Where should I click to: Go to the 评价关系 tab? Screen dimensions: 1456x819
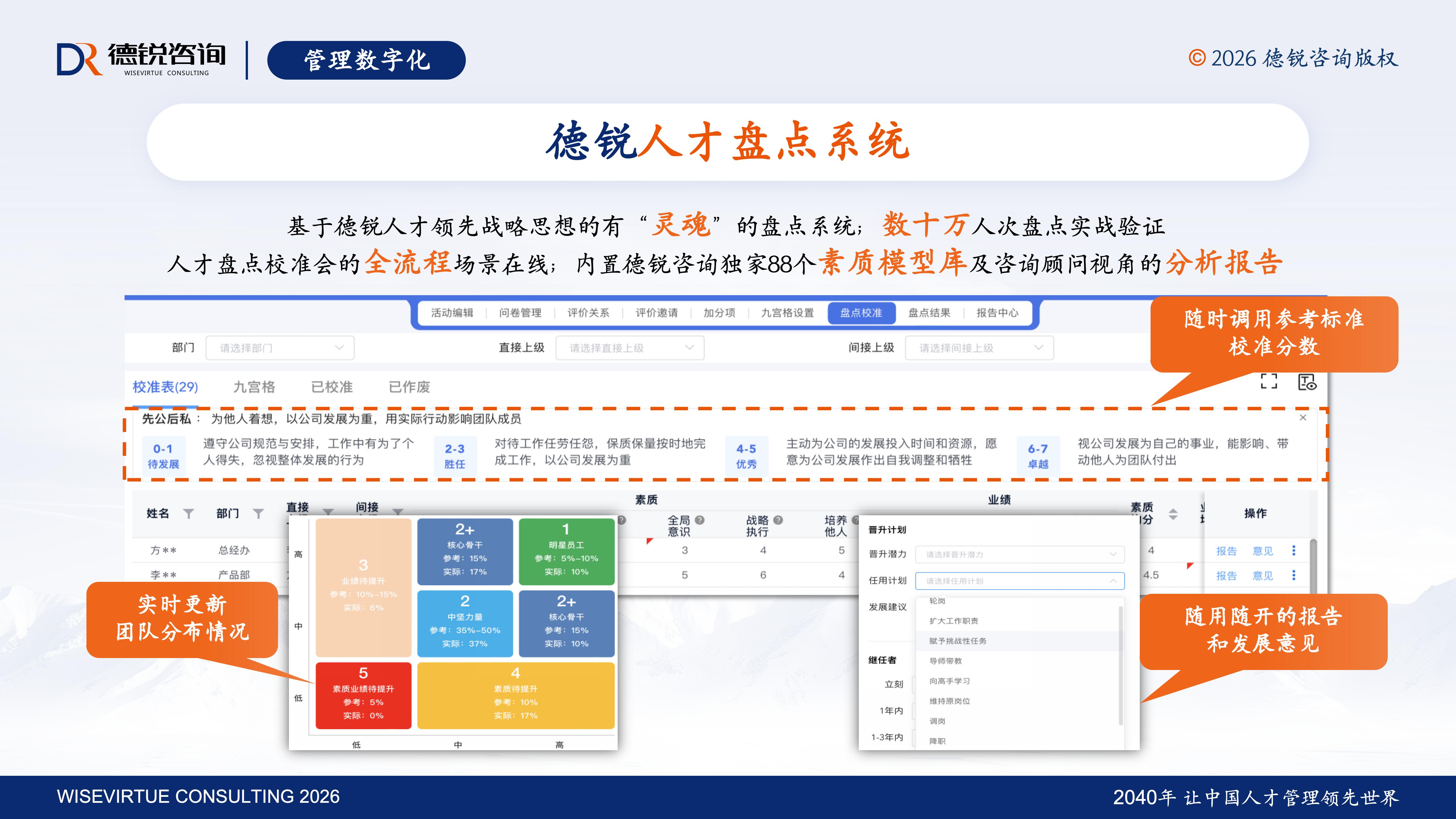[588, 313]
